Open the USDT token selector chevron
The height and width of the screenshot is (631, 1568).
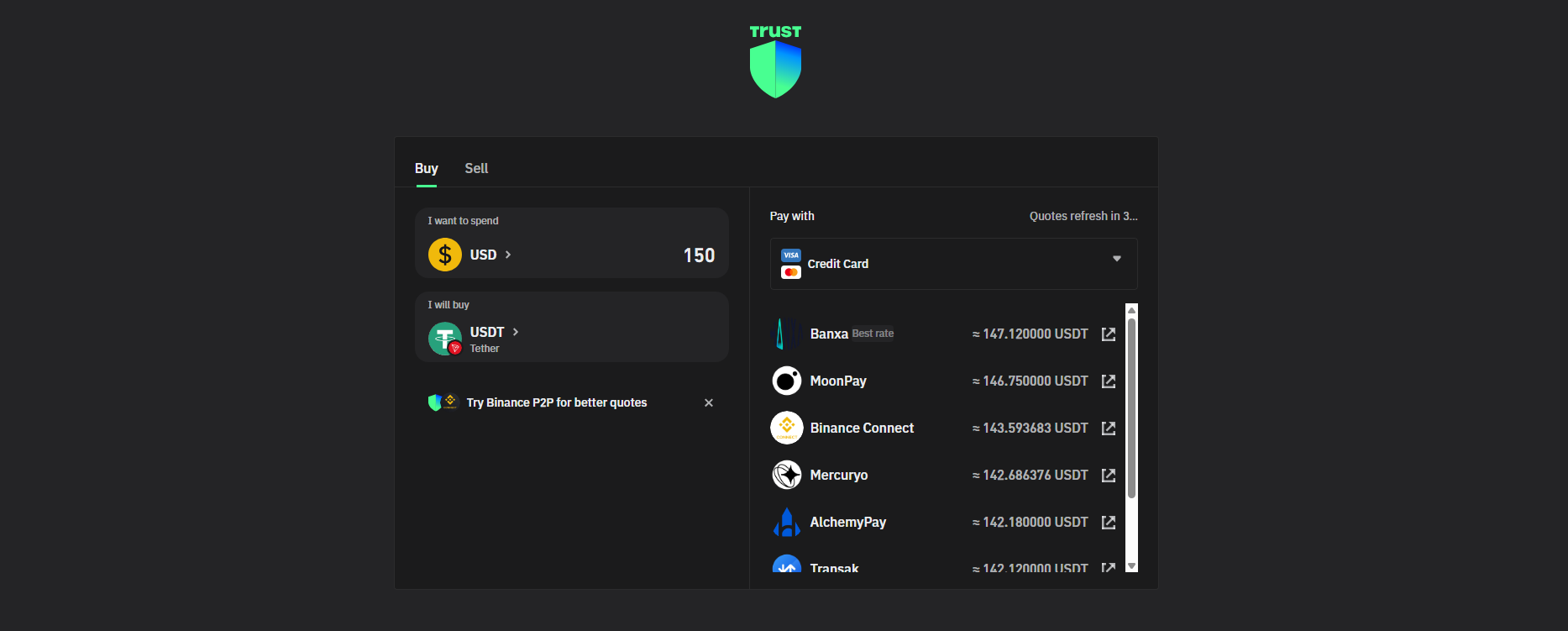[x=516, y=332]
